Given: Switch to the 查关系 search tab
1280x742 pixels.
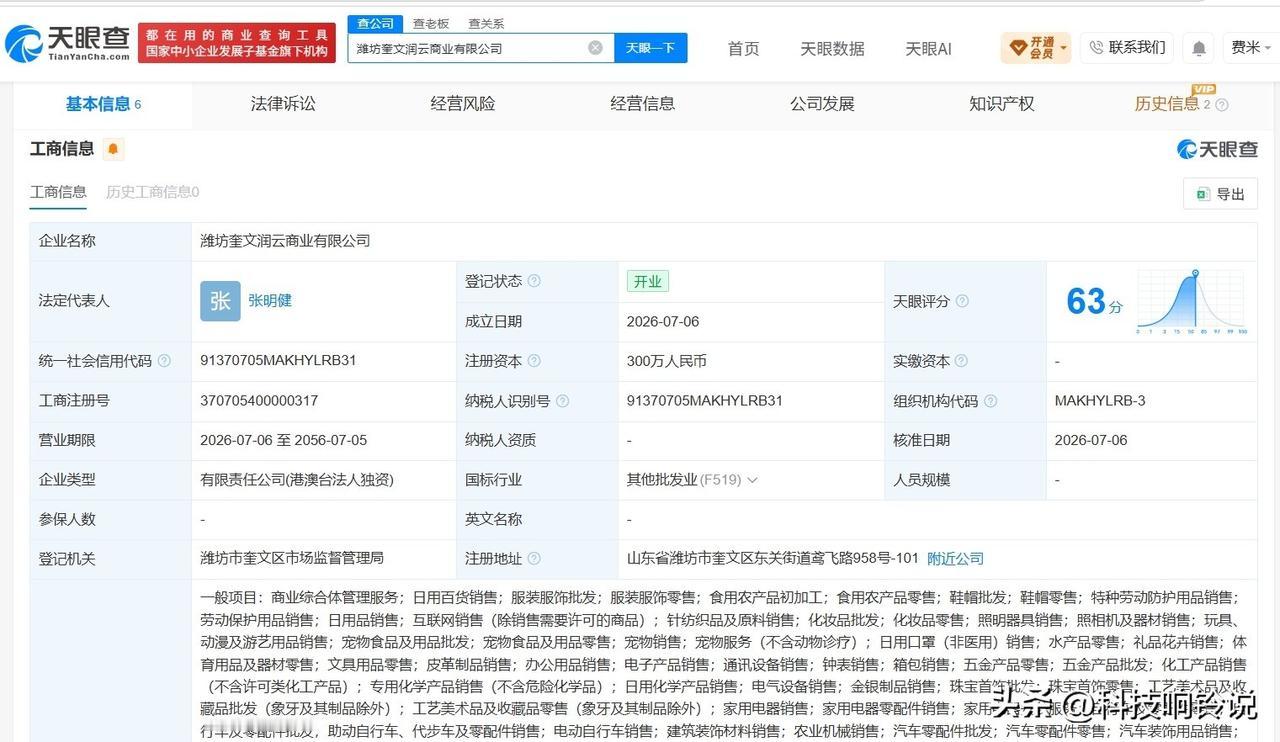Looking at the screenshot, I should pyautogui.click(x=486, y=23).
